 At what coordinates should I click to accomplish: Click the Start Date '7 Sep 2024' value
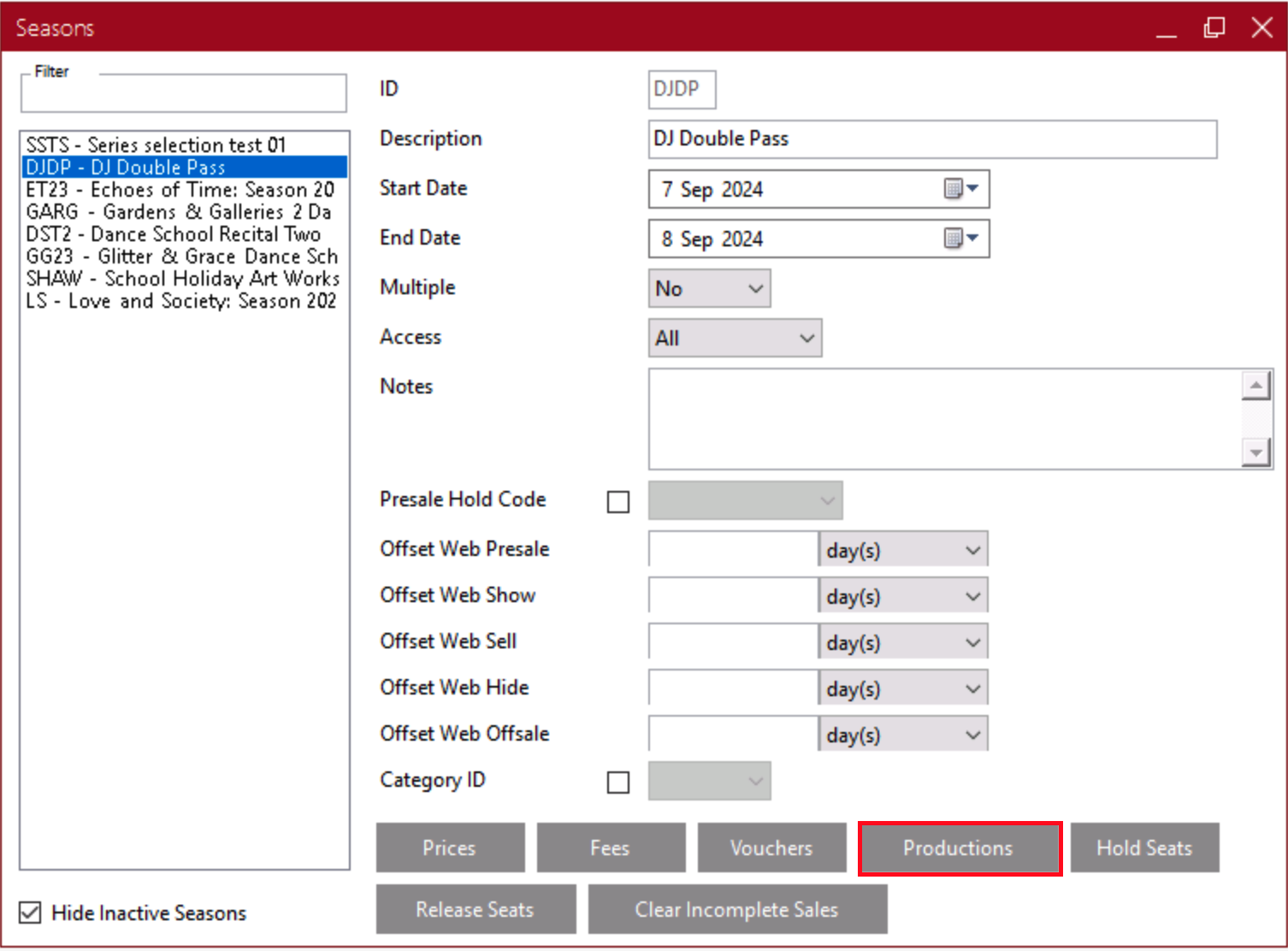[712, 190]
